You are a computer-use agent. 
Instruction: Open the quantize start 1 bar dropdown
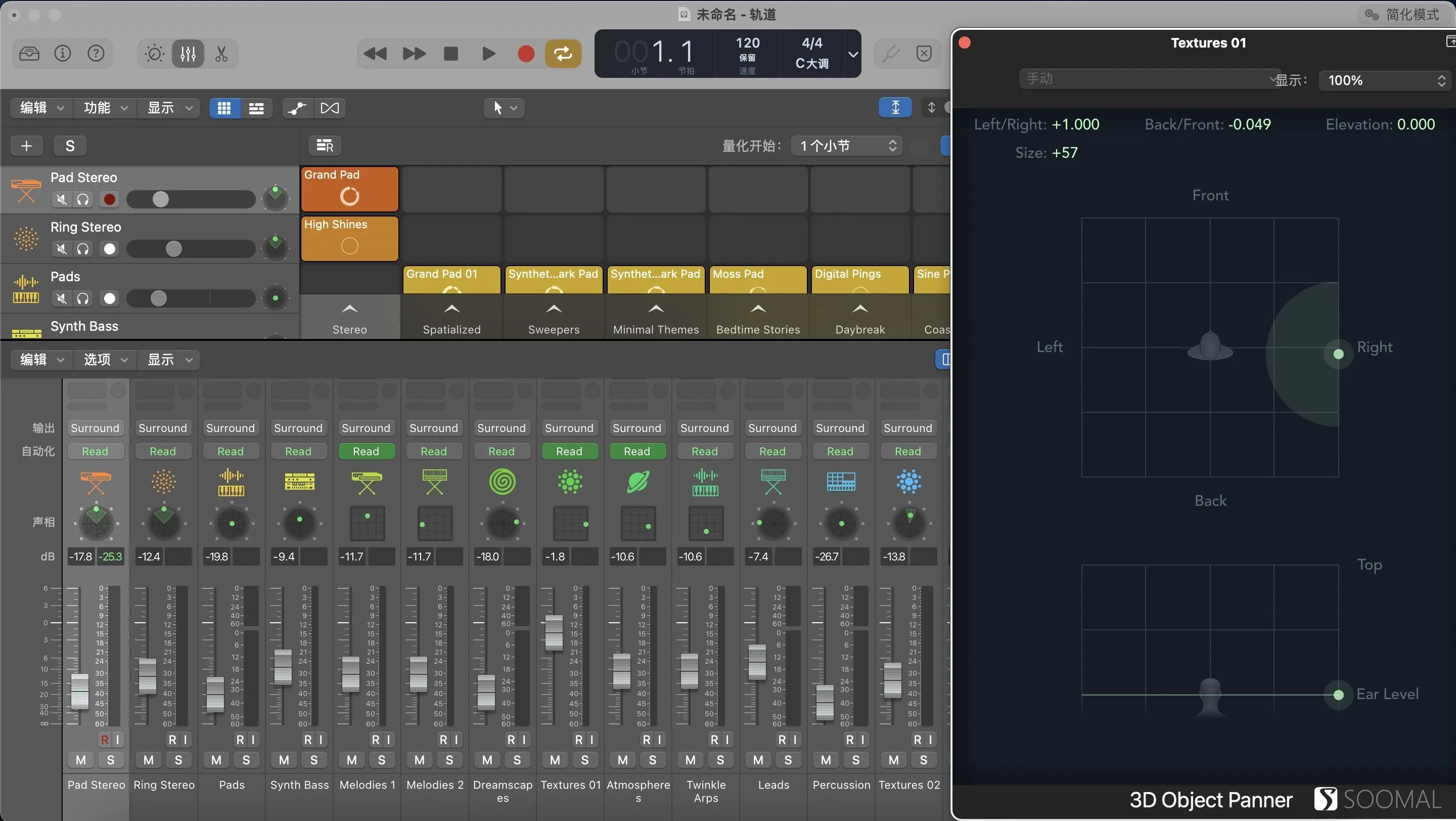847,146
